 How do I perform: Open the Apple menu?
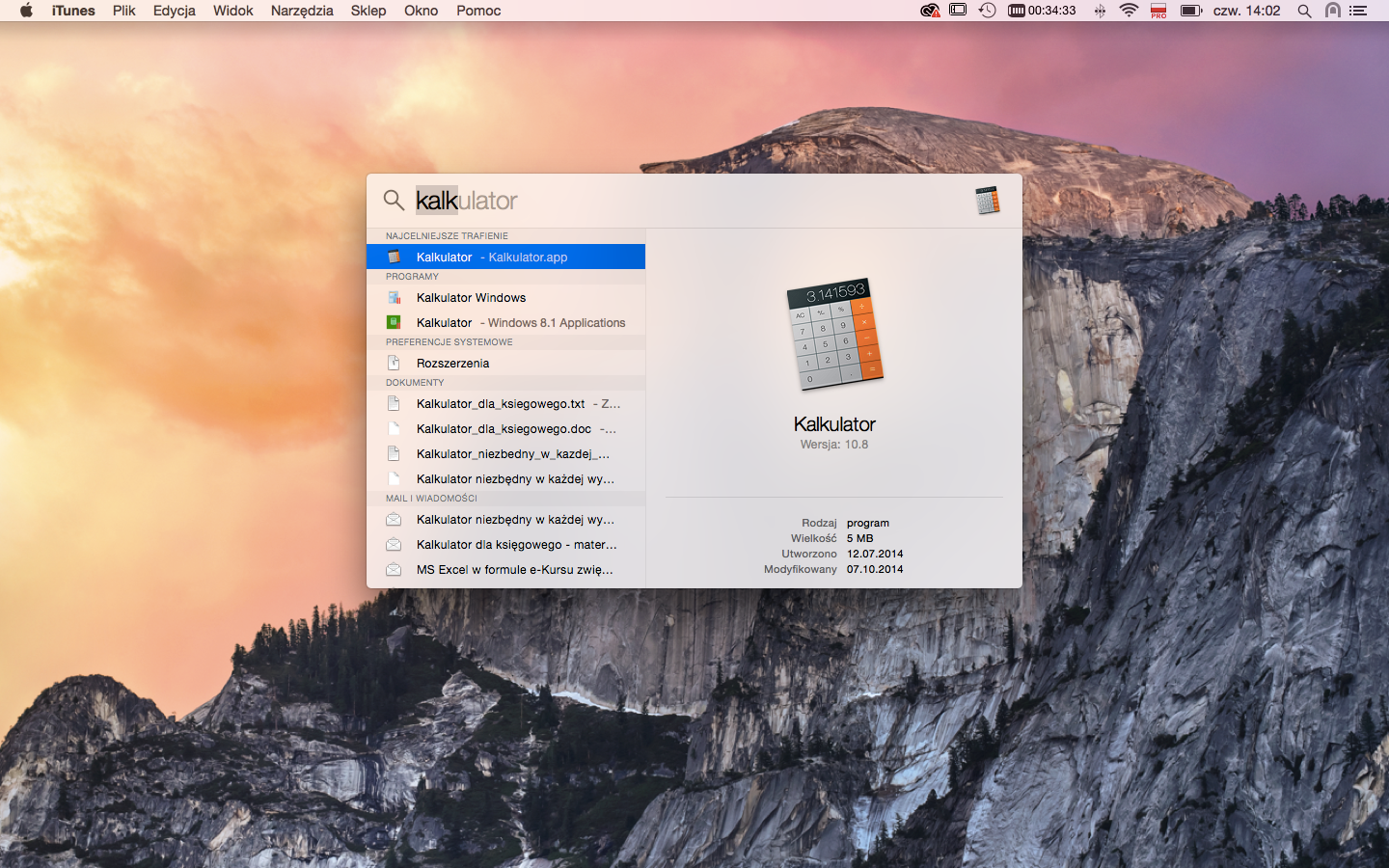point(26,11)
